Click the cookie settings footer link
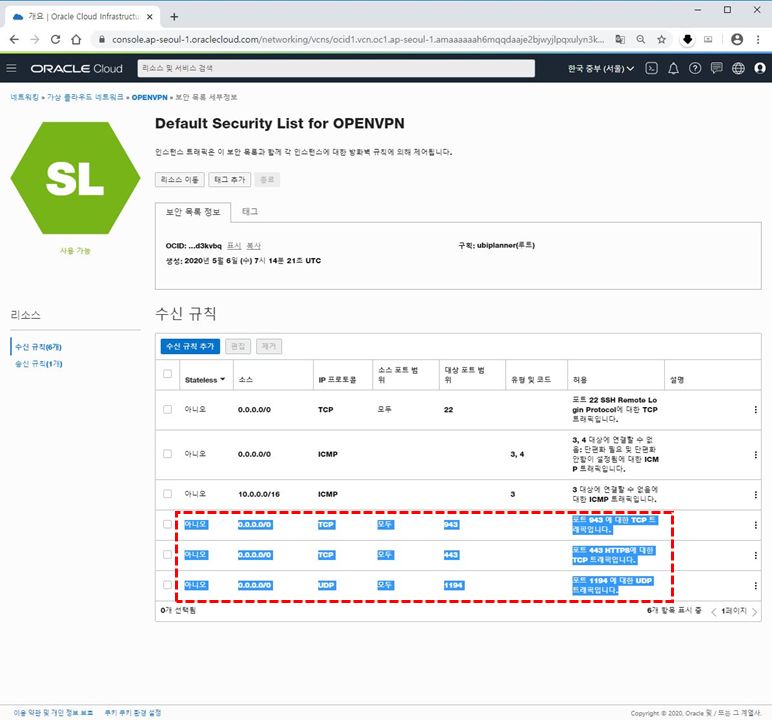The image size is (772, 720). (133, 713)
